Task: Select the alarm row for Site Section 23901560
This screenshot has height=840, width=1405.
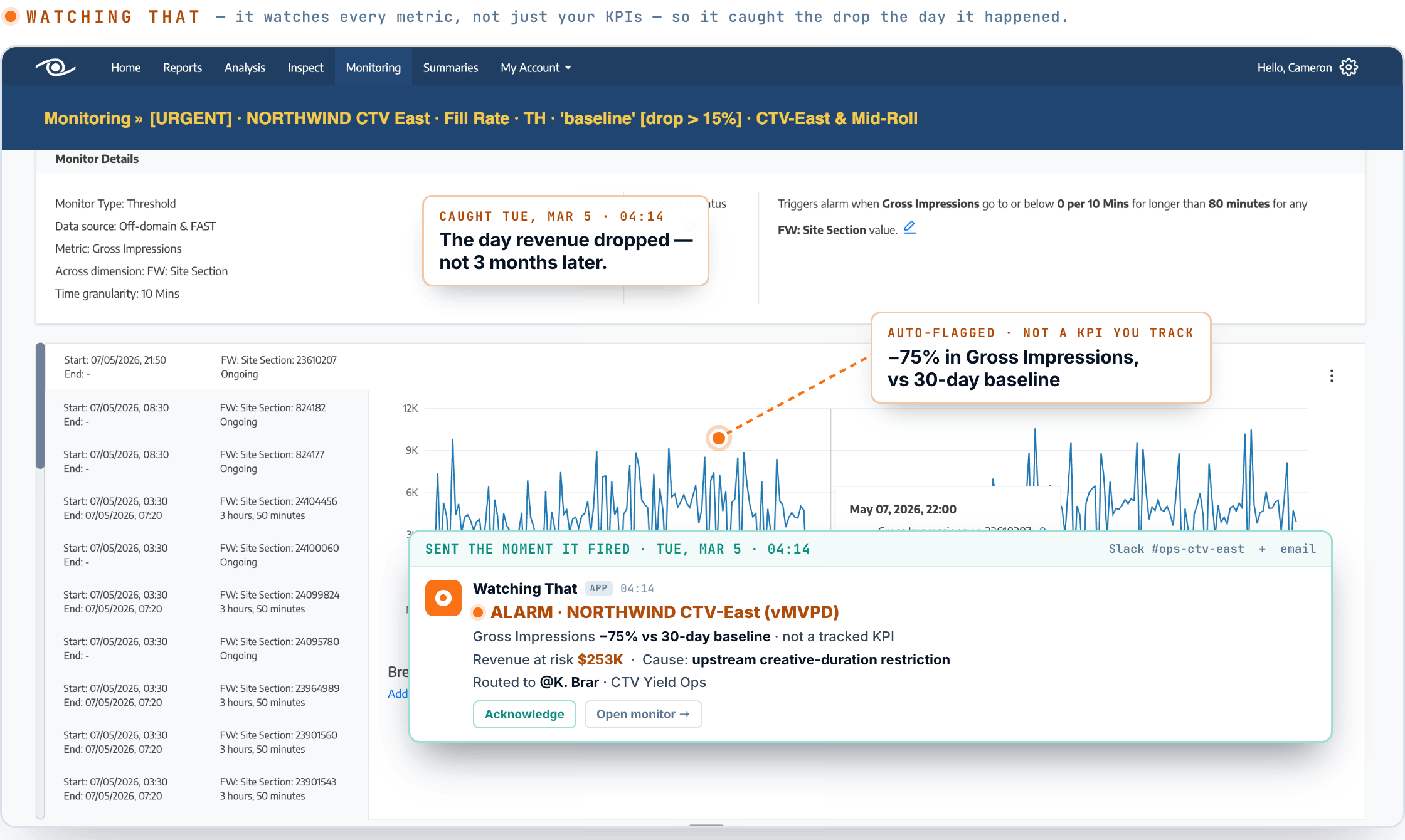Action: pyautogui.click(x=207, y=742)
